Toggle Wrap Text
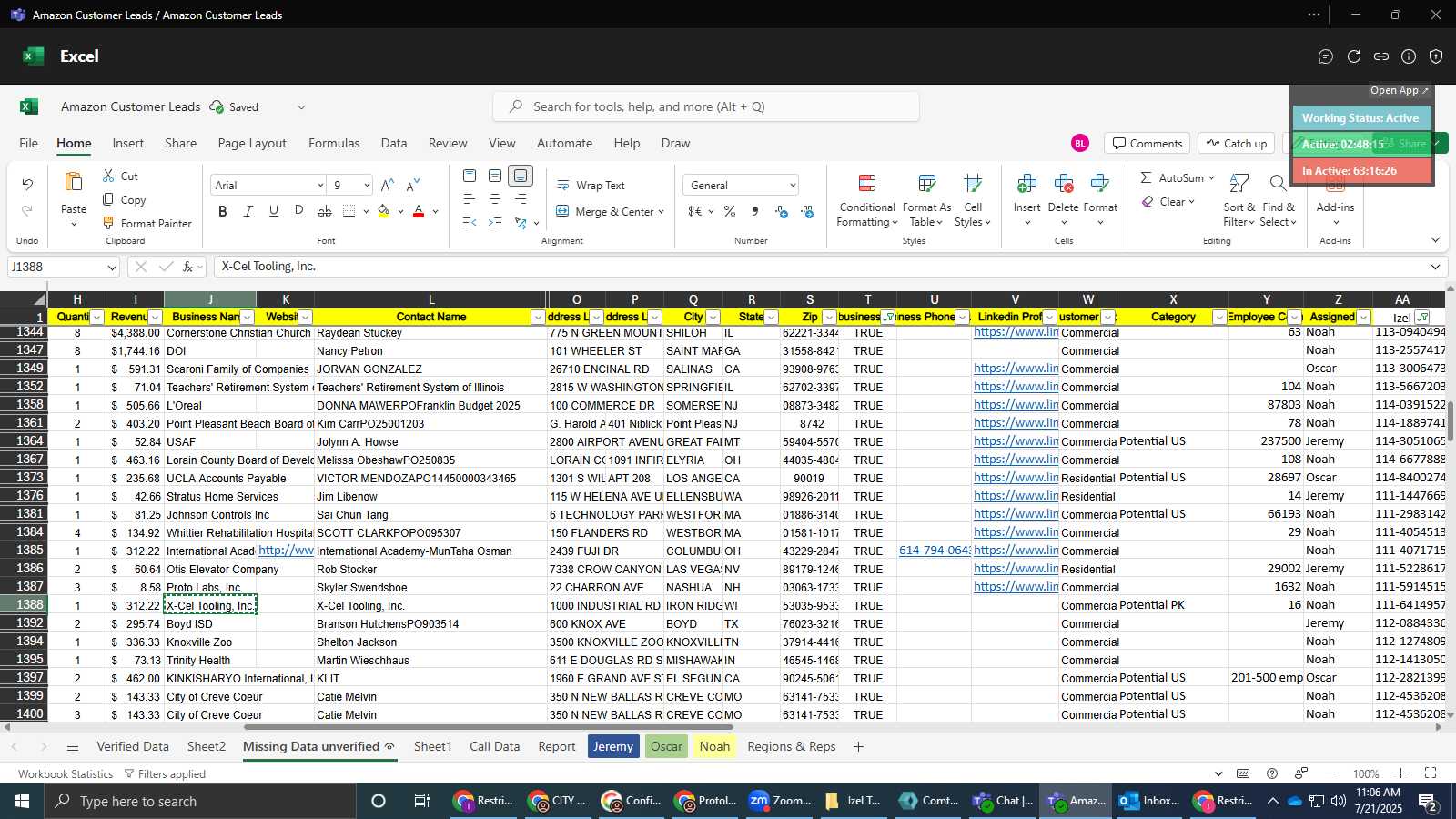The height and width of the screenshot is (819, 1456). pyautogui.click(x=591, y=185)
